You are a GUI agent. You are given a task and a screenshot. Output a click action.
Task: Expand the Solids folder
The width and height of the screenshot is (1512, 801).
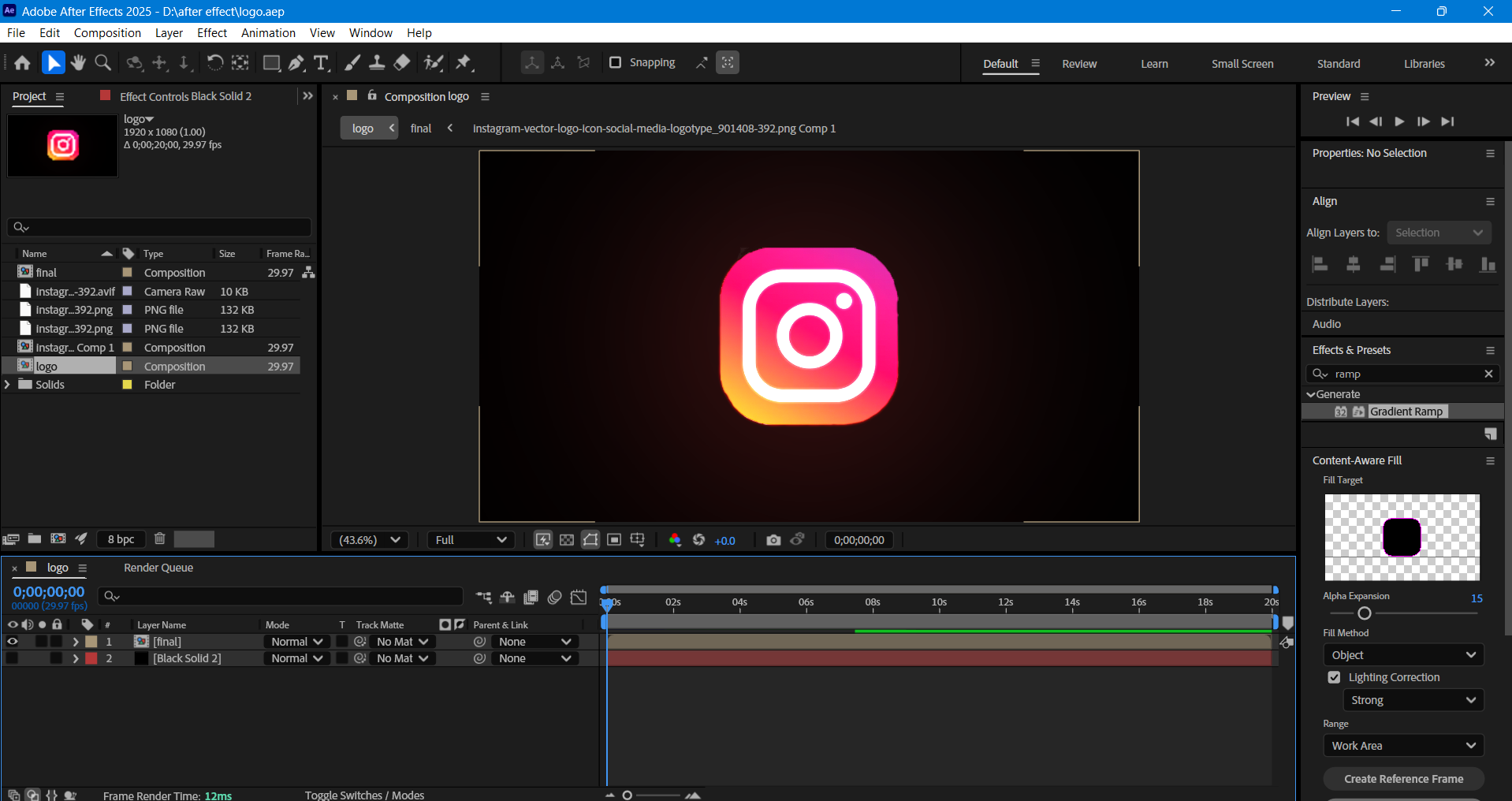click(x=8, y=385)
